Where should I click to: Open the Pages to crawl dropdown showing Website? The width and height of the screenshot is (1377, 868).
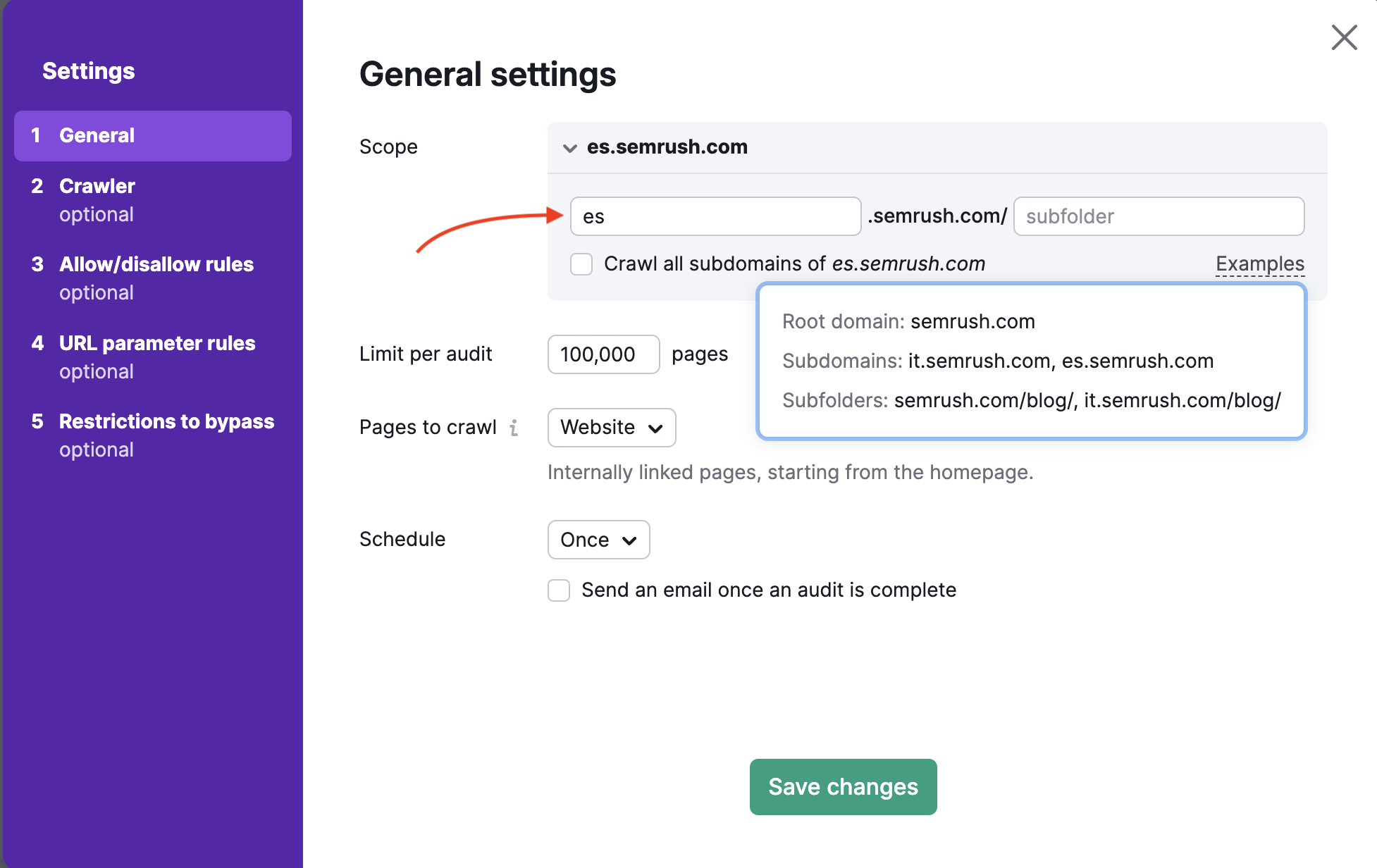click(610, 428)
